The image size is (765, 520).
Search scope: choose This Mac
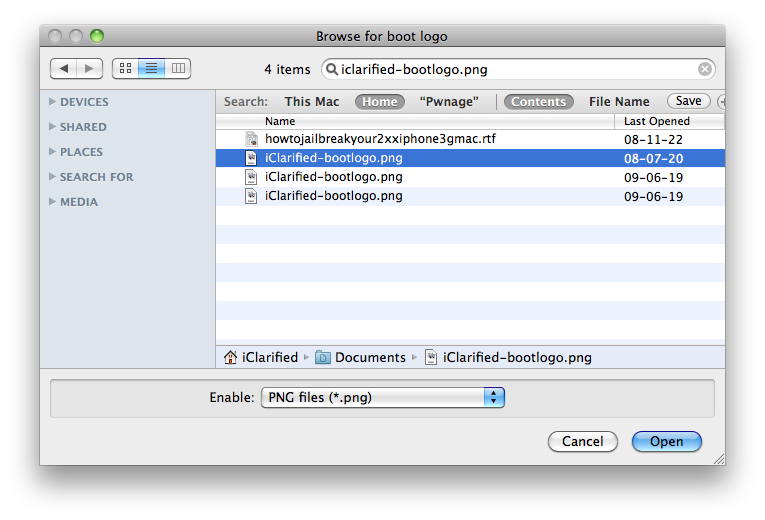tap(312, 101)
